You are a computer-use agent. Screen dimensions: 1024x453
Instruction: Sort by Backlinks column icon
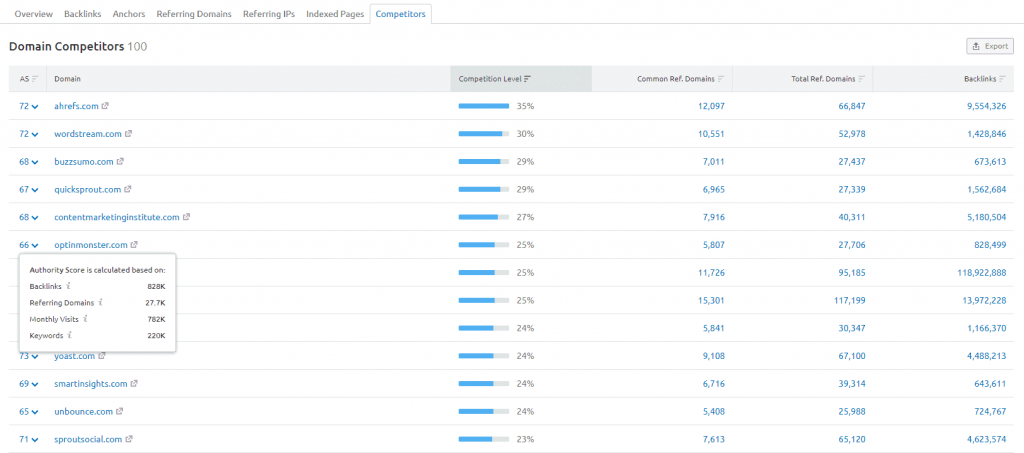click(x=1003, y=79)
